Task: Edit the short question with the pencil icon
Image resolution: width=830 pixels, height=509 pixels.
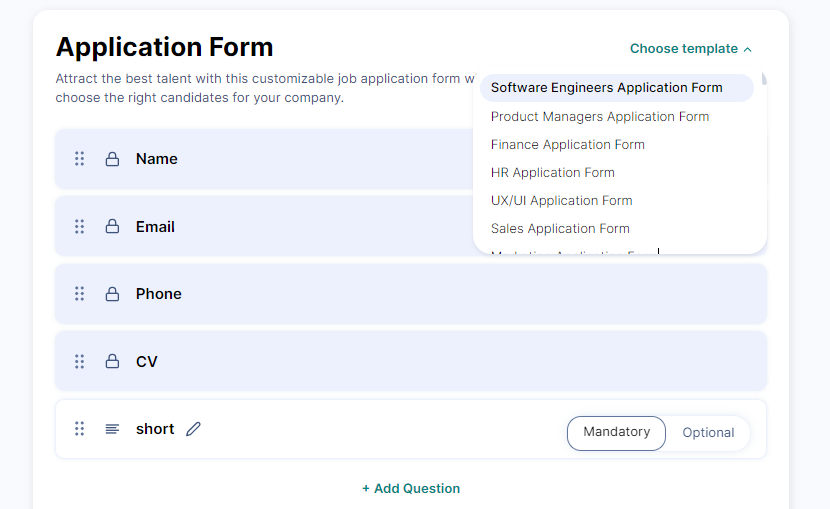Action: pos(194,429)
